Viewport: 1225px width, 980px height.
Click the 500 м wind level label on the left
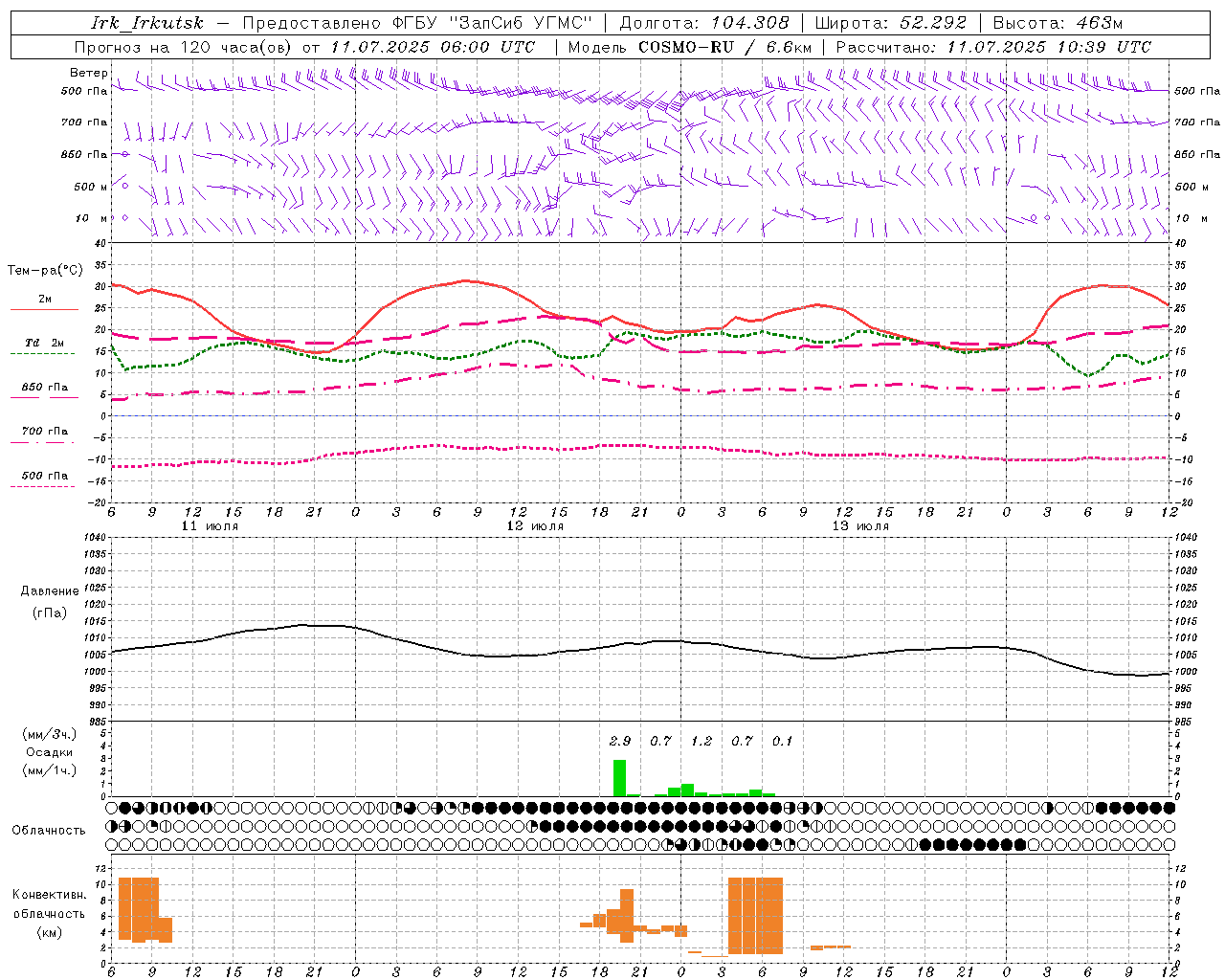pos(91,187)
